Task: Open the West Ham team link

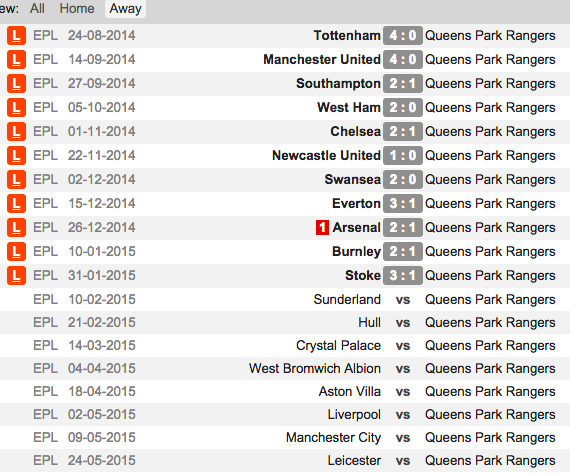Action: [349, 108]
